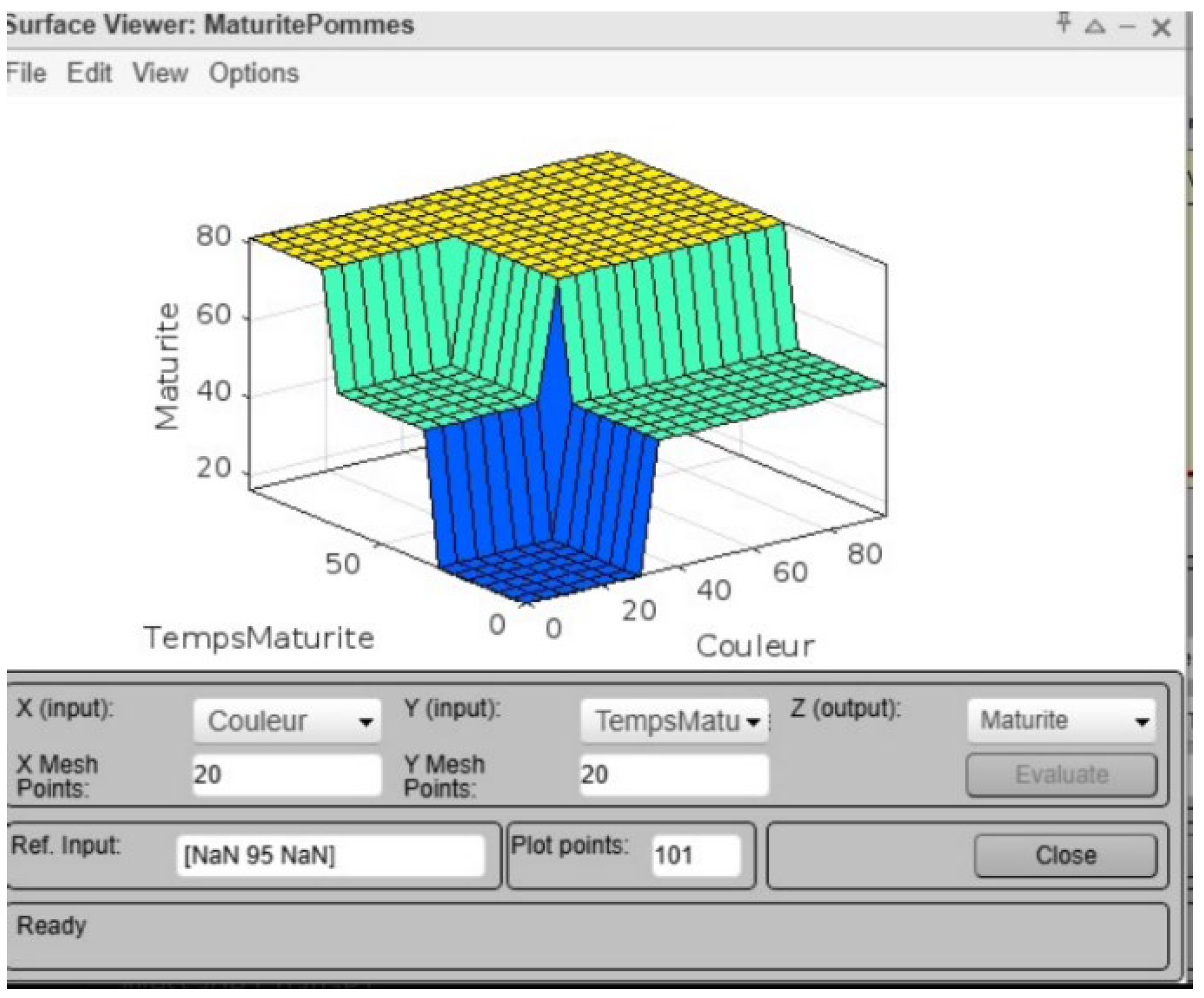The height and width of the screenshot is (998, 1204).
Task: Close the Surface Viewer window with X
Action: 1161,27
